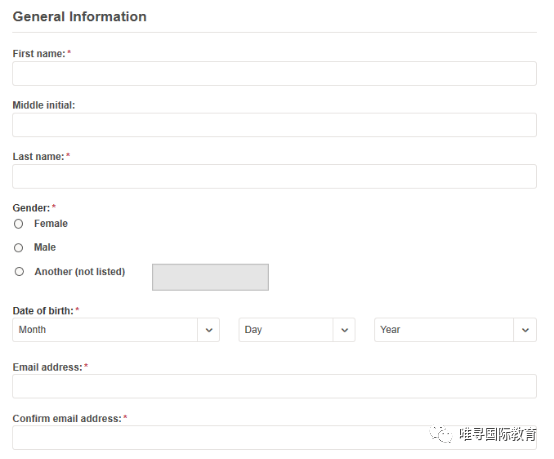The width and height of the screenshot is (554, 459).
Task: Select the Female gender radio button
Action: pos(18,224)
